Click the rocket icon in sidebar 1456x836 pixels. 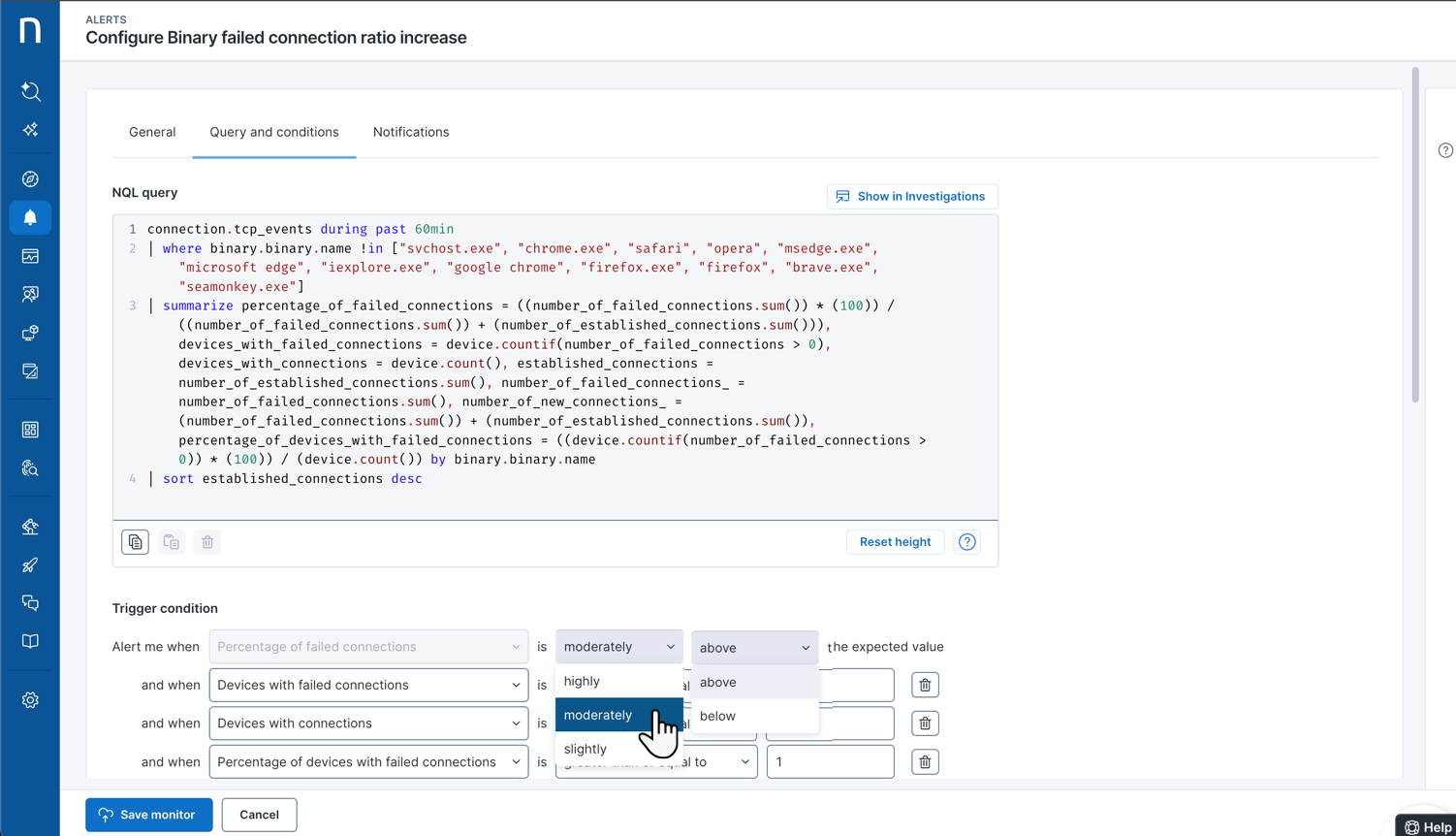(x=30, y=565)
